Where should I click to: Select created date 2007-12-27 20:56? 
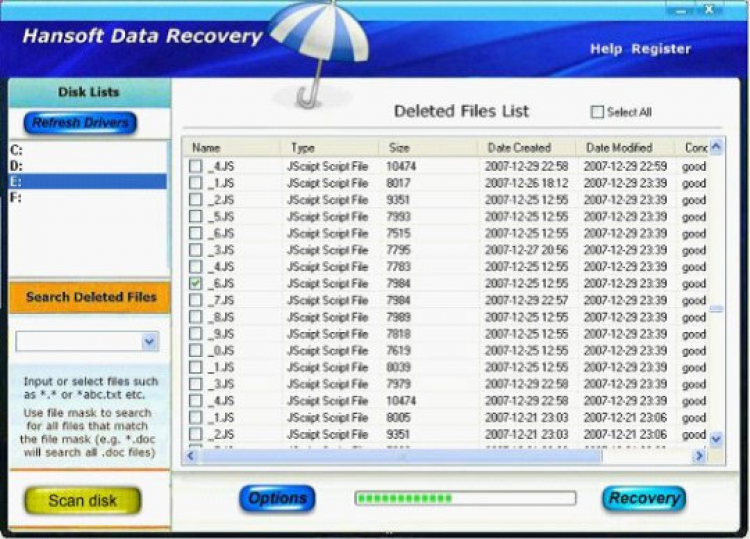527,250
